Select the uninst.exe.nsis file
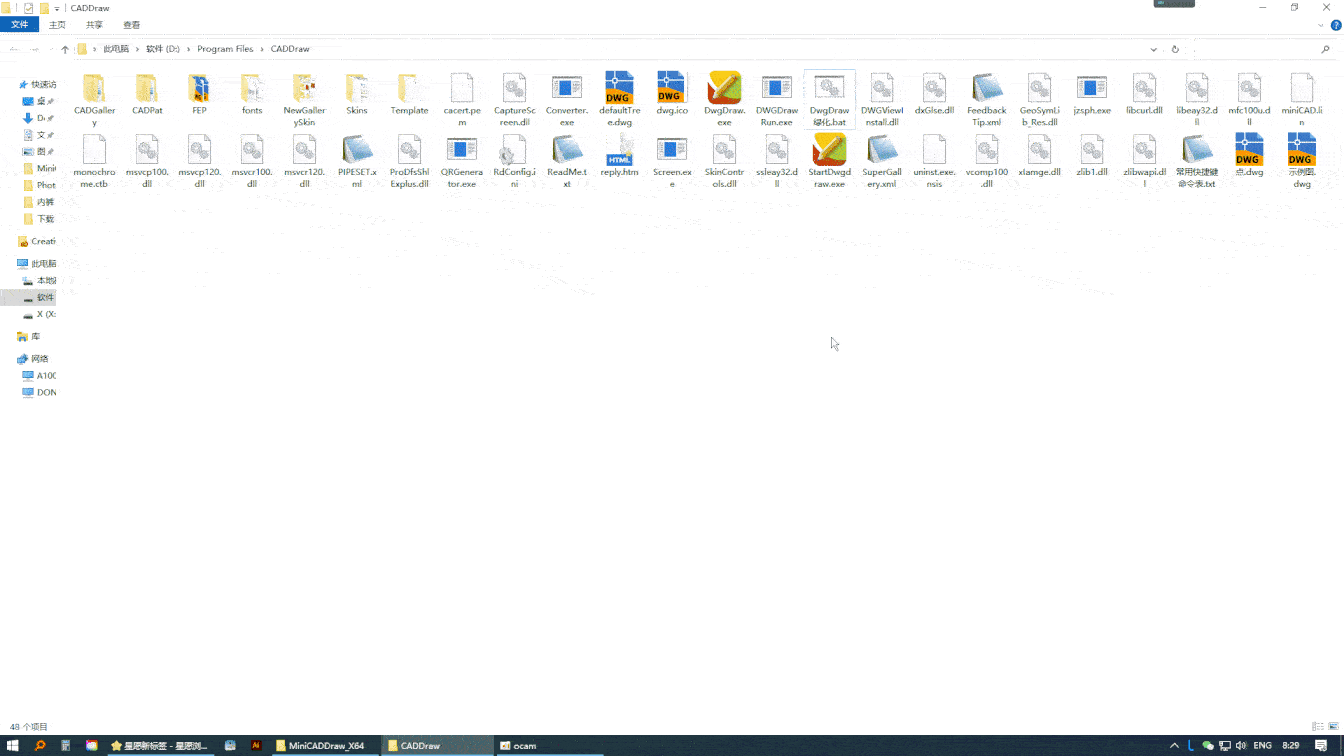1344x756 pixels. (x=934, y=161)
